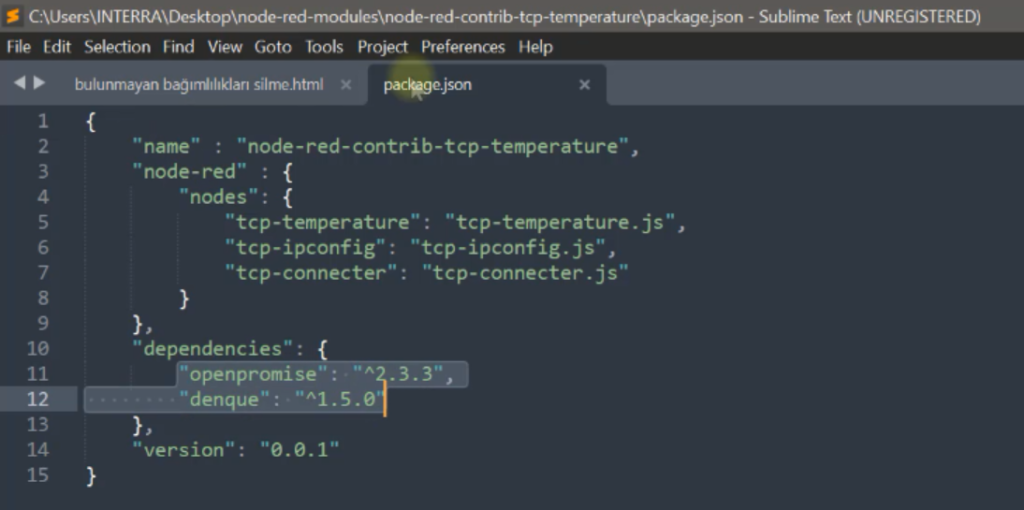The width and height of the screenshot is (1024, 510).
Task: Click the "0.0.1" version value
Action: pos(300,449)
